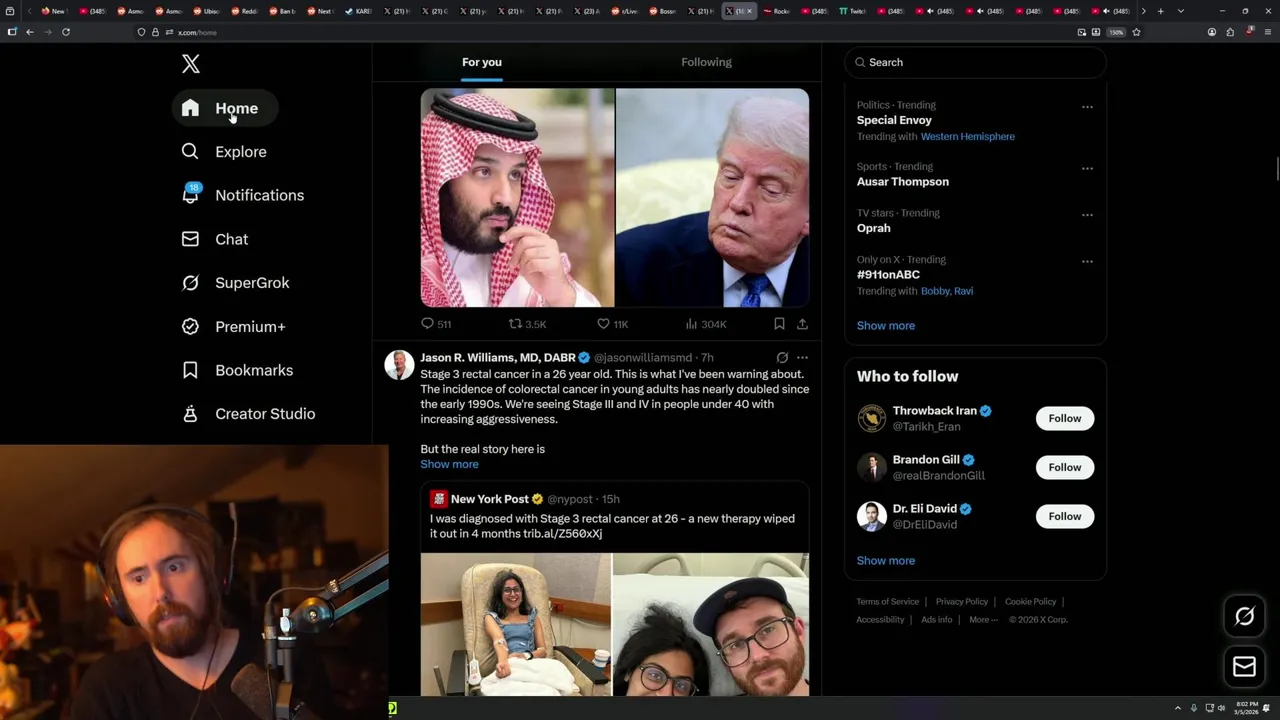Open more options for Oprah trend
The width and height of the screenshot is (1280, 720).
click(1087, 215)
